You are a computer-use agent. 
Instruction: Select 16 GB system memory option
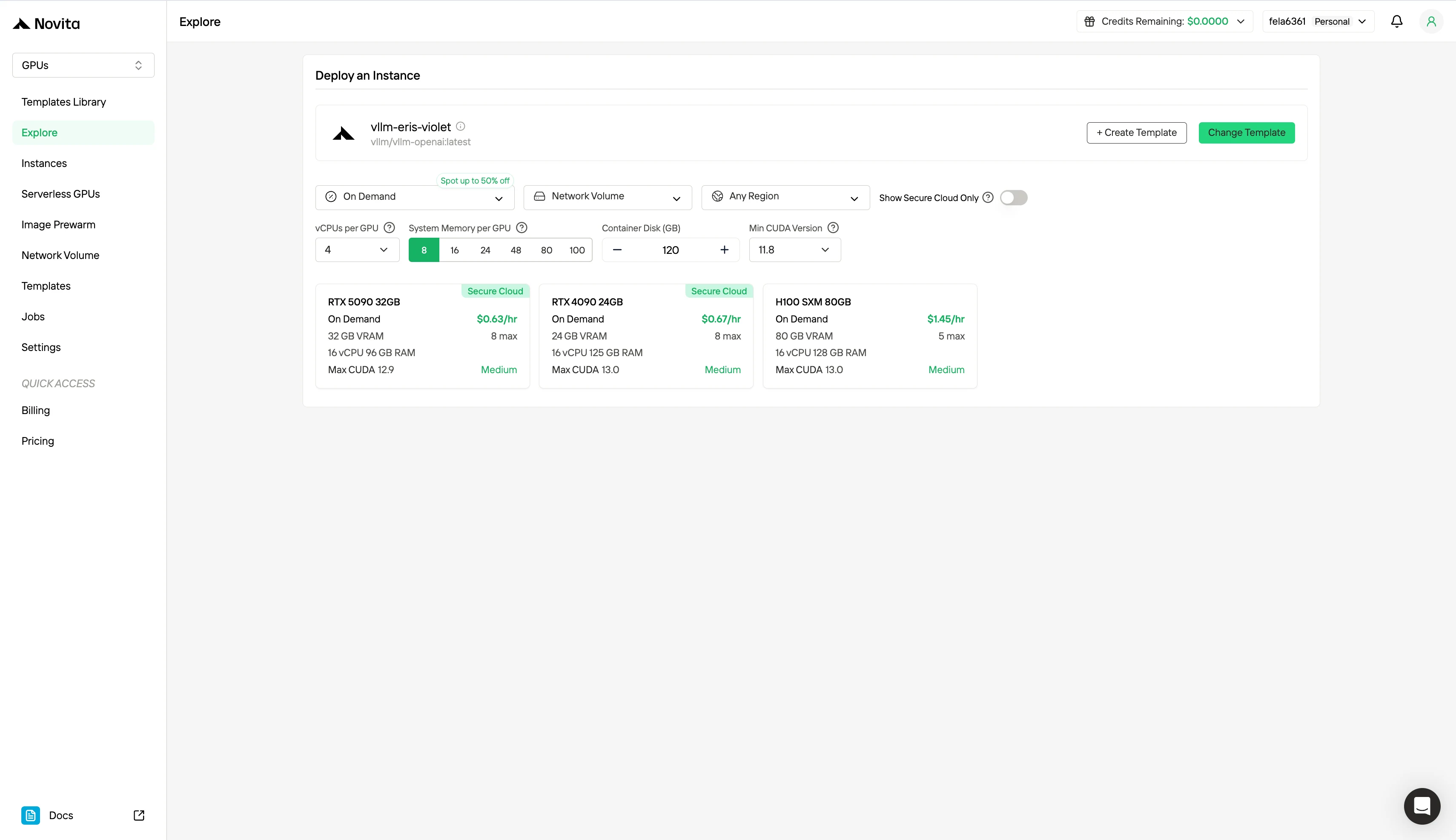coord(454,250)
